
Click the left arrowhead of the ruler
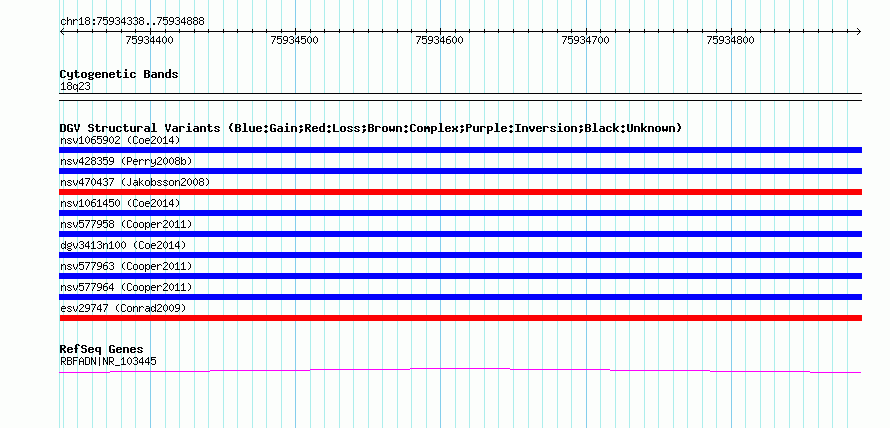click(62, 31)
